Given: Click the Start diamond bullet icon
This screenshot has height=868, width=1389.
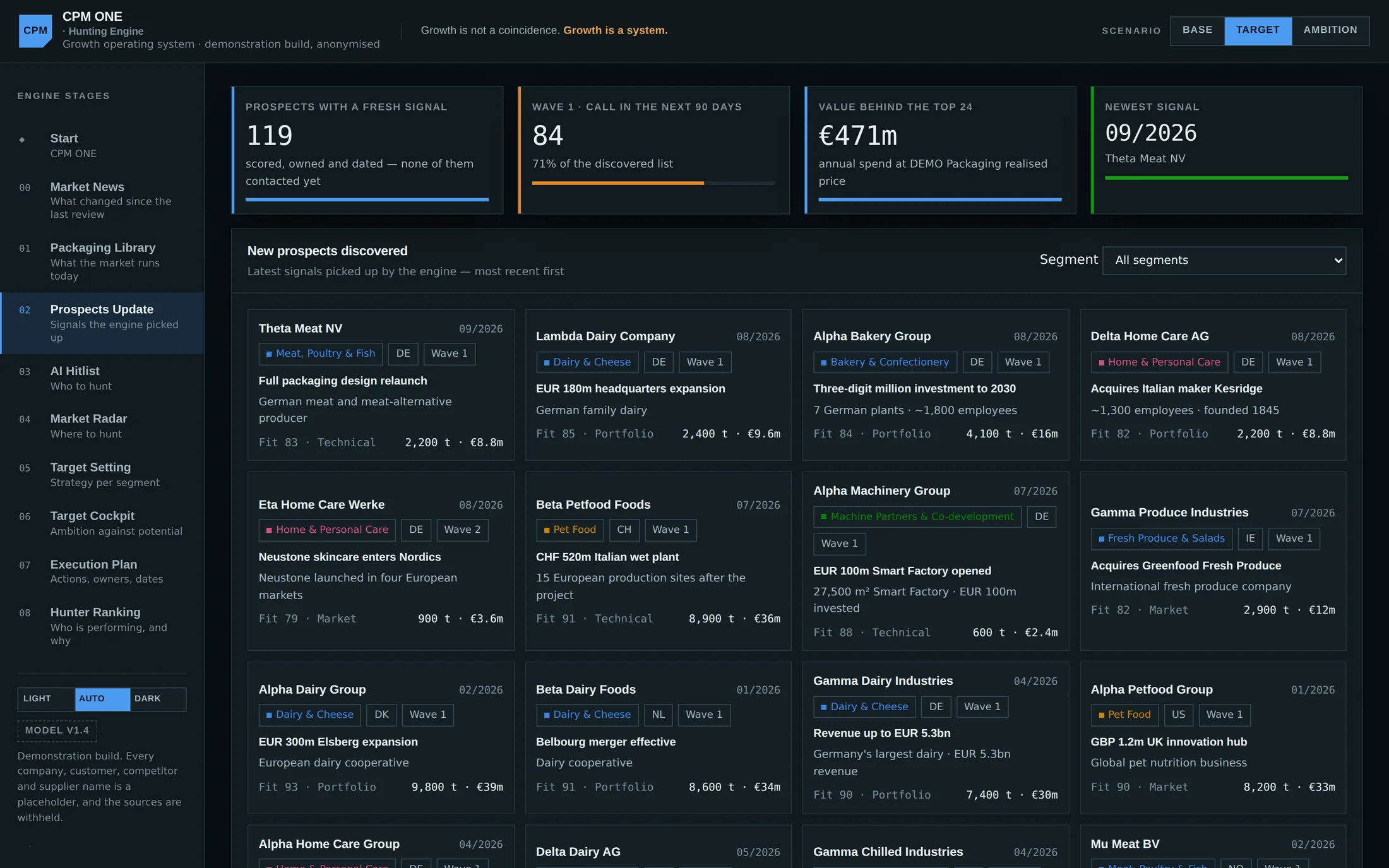Looking at the screenshot, I should coord(22,140).
